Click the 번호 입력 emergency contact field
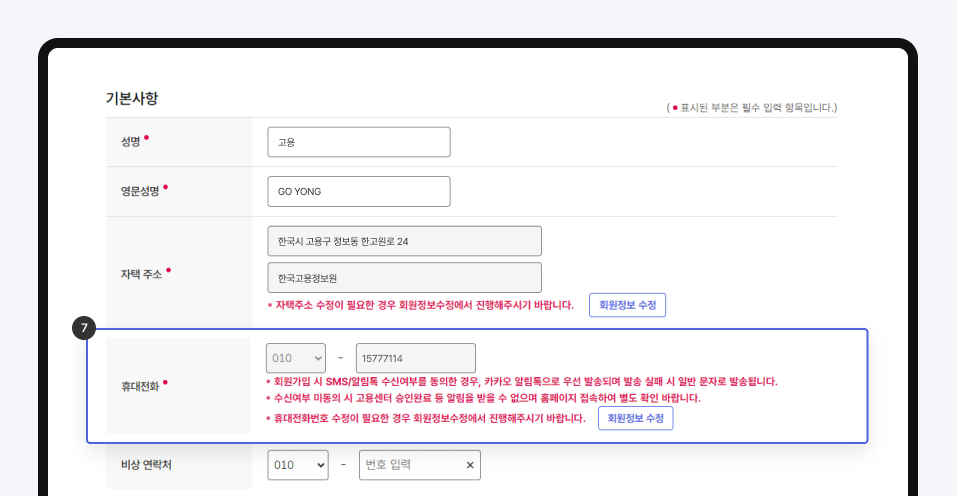The height and width of the screenshot is (496, 957). click(x=420, y=465)
